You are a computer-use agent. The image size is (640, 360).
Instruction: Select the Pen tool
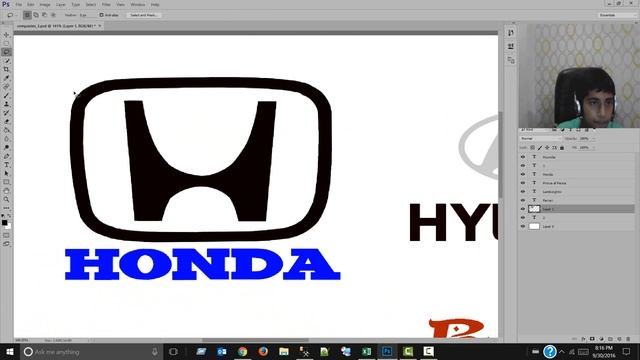point(6,156)
